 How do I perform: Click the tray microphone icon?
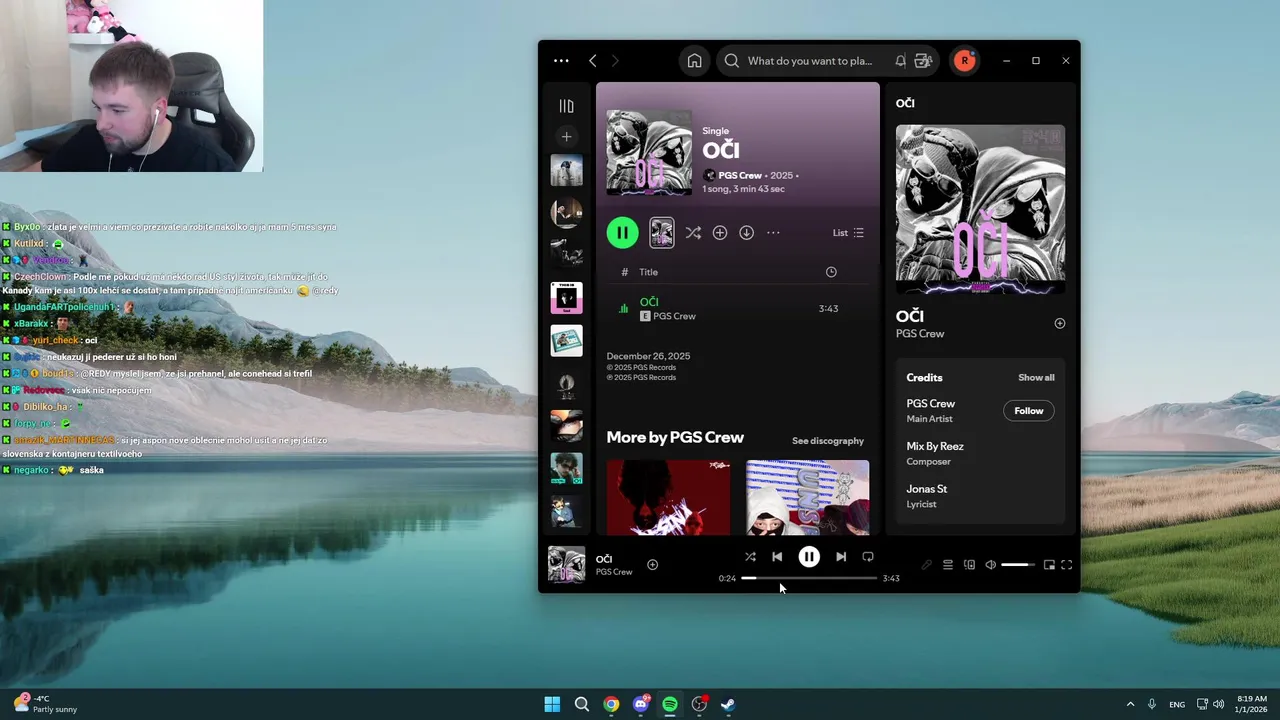(x=1152, y=704)
